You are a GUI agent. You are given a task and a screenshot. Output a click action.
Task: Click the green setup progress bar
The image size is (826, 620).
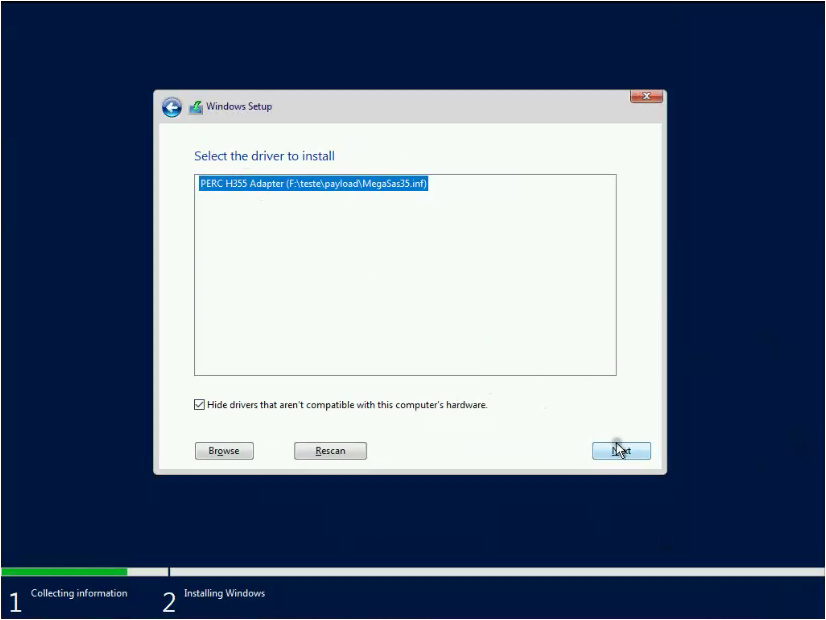click(x=64, y=571)
